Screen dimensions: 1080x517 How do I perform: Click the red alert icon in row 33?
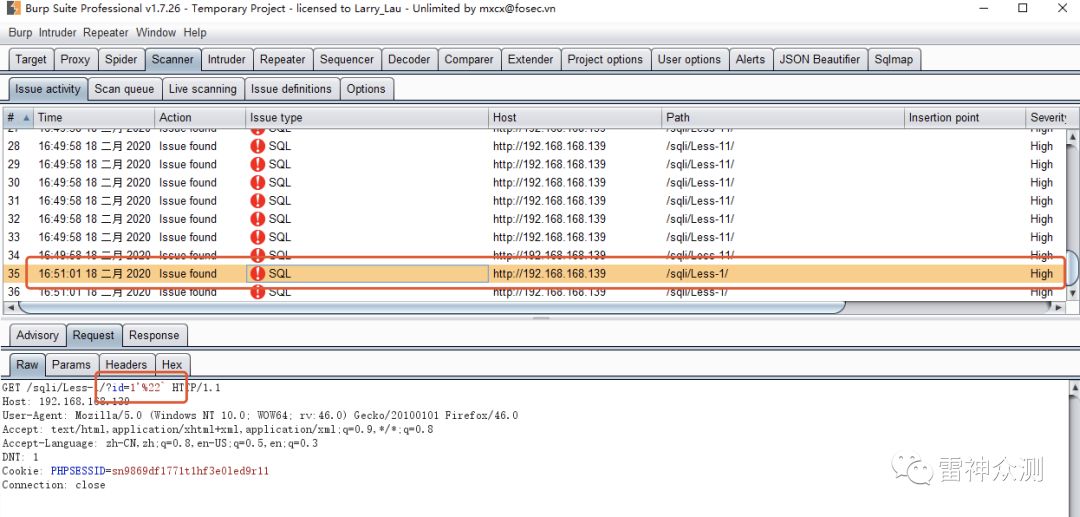click(258, 237)
